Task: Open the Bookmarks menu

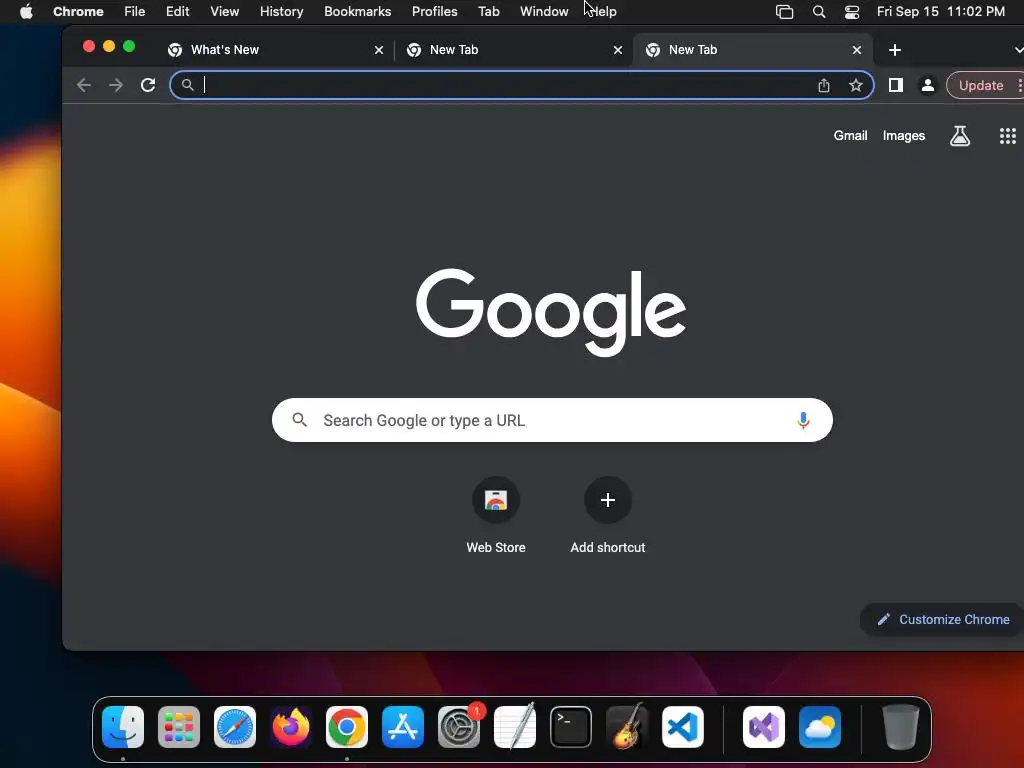Action: click(x=357, y=11)
